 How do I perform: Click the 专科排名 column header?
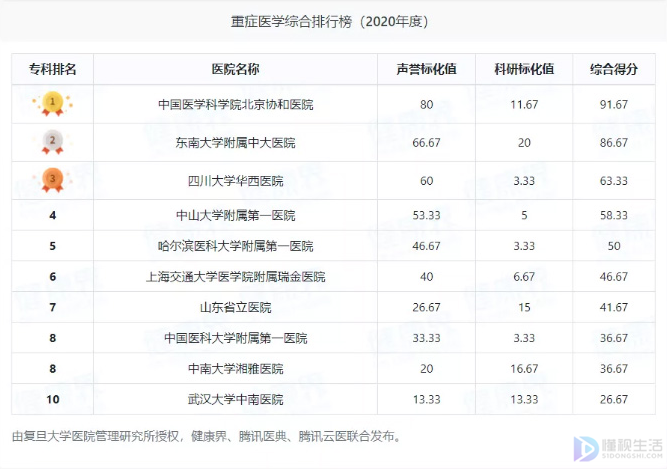tap(52, 69)
